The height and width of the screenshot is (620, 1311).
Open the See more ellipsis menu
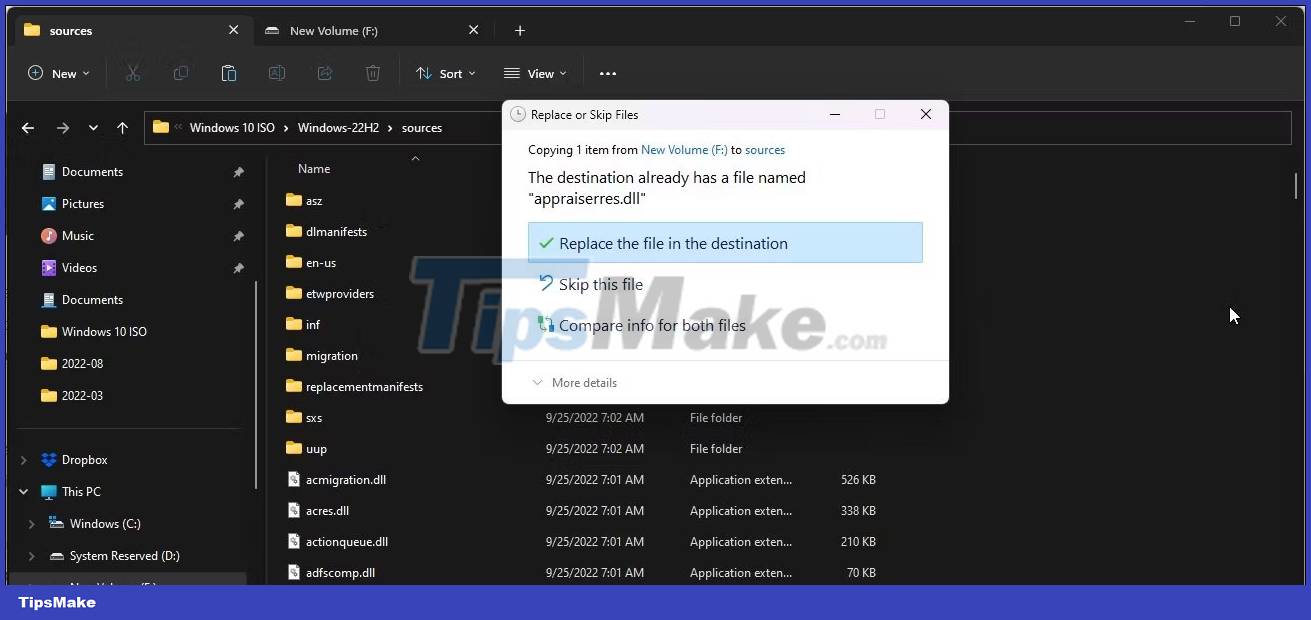tap(607, 73)
